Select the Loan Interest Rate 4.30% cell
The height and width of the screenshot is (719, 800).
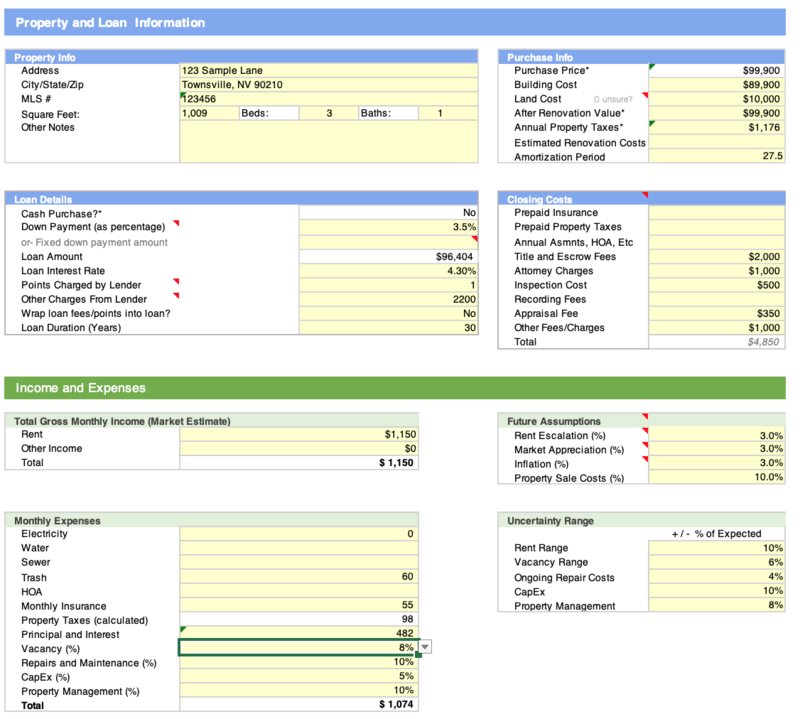click(x=389, y=271)
